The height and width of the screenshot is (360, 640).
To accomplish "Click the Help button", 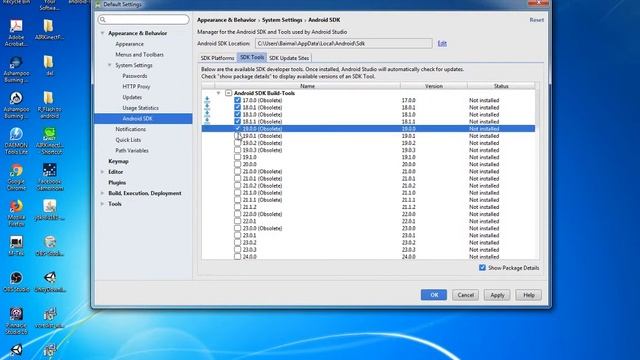I will pyautogui.click(x=529, y=295).
